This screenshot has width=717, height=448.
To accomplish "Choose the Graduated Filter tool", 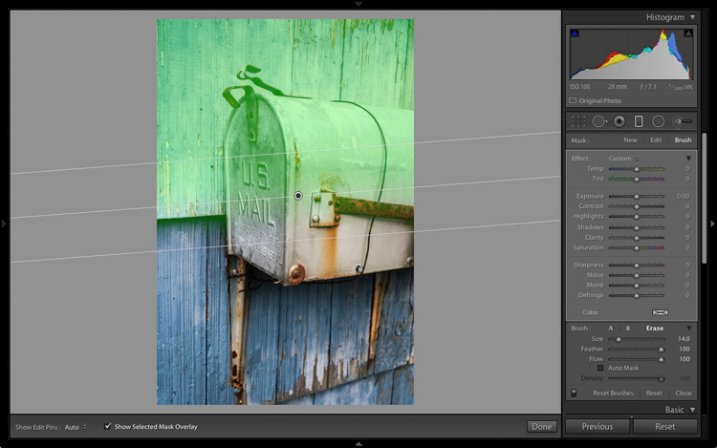I will 638,121.
